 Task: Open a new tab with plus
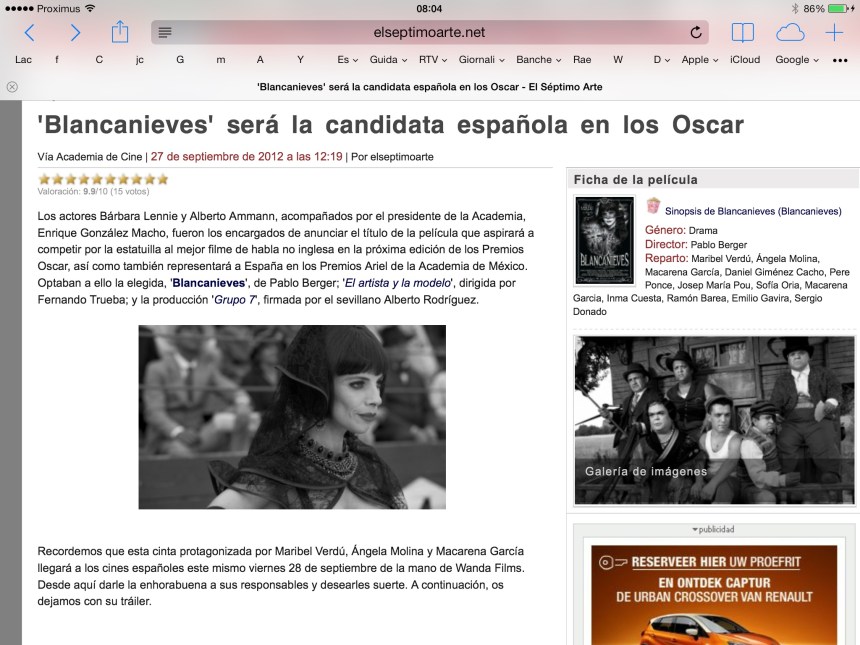[x=834, y=33]
